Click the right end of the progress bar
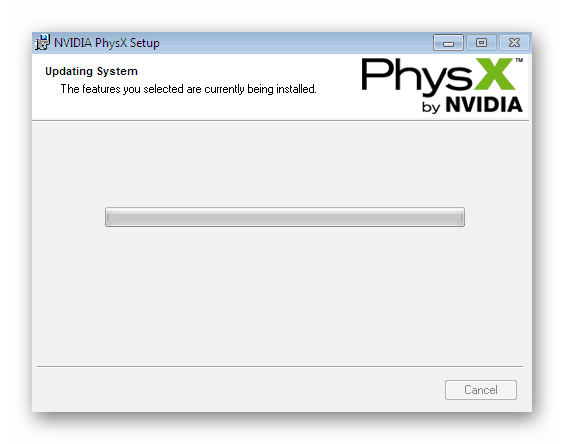The image size is (564, 444). [x=462, y=217]
